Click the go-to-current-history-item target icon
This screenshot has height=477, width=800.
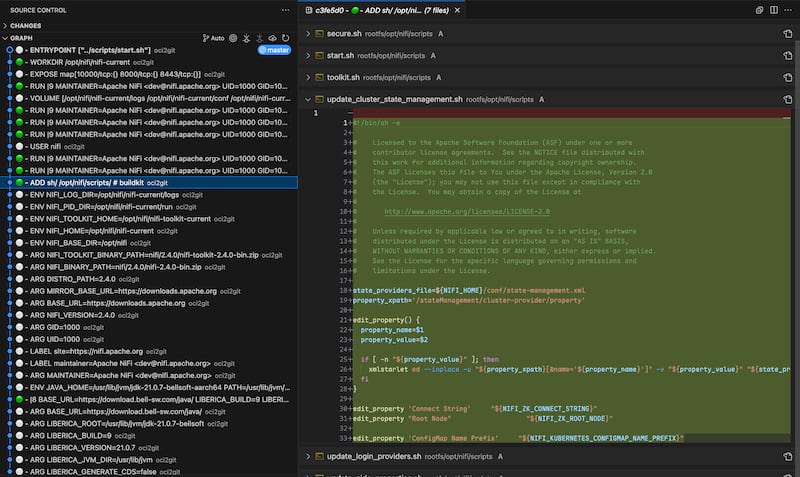point(233,38)
